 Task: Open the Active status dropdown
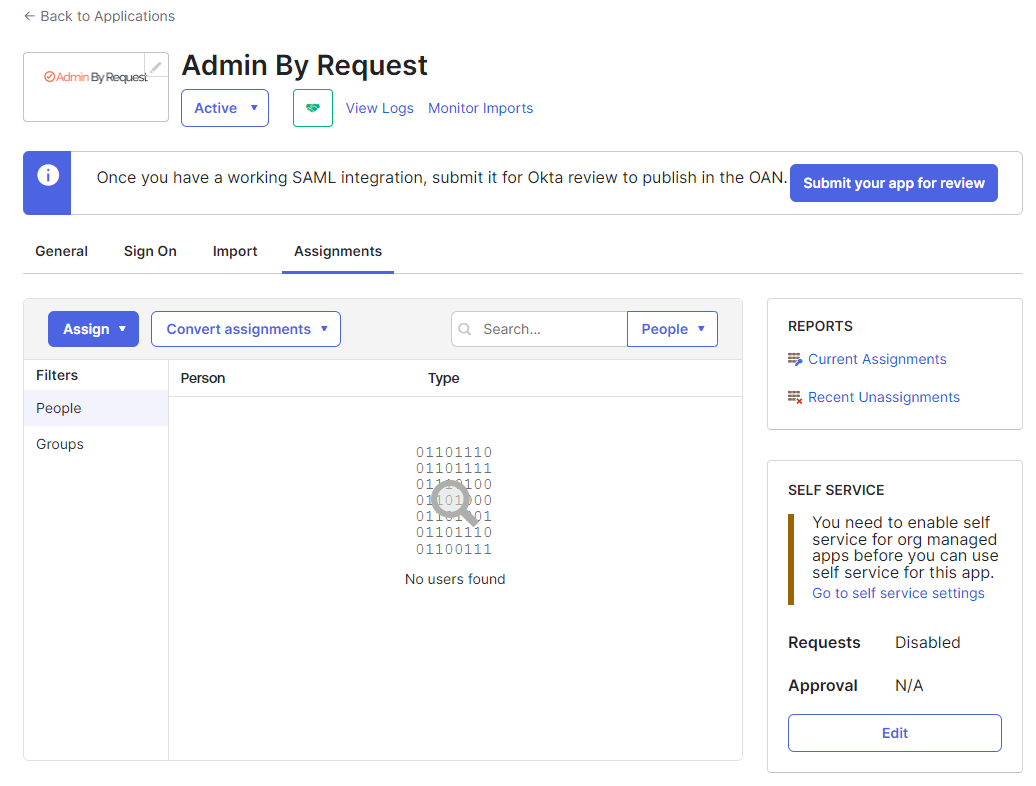(x=225, y=108)
